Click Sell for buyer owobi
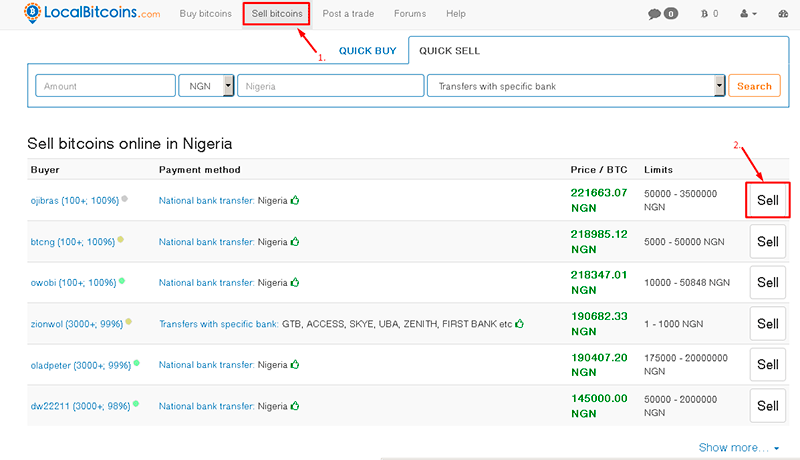800x460 pixels. (767, 283)
